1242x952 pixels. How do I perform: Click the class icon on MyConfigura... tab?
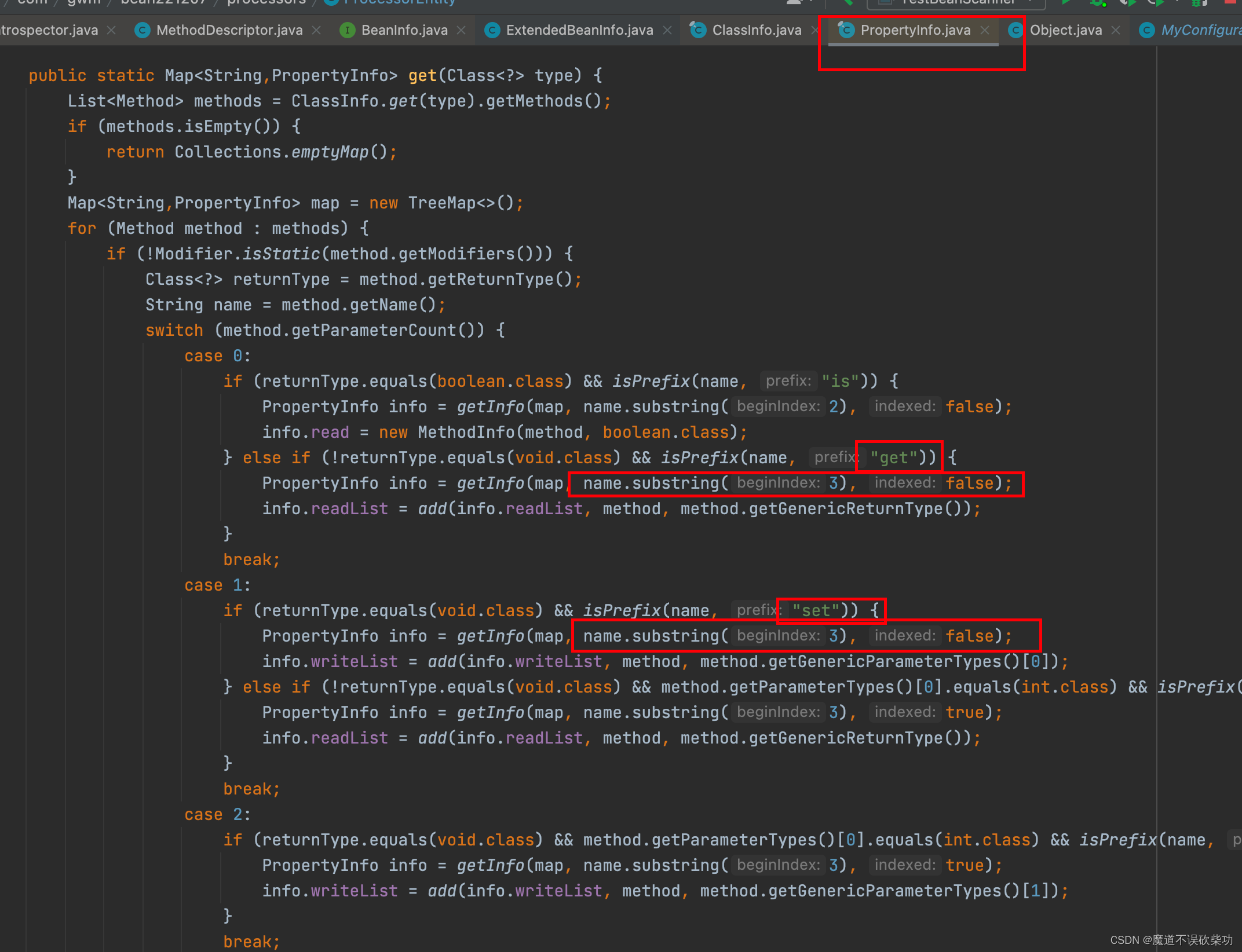pos(1147,30)
